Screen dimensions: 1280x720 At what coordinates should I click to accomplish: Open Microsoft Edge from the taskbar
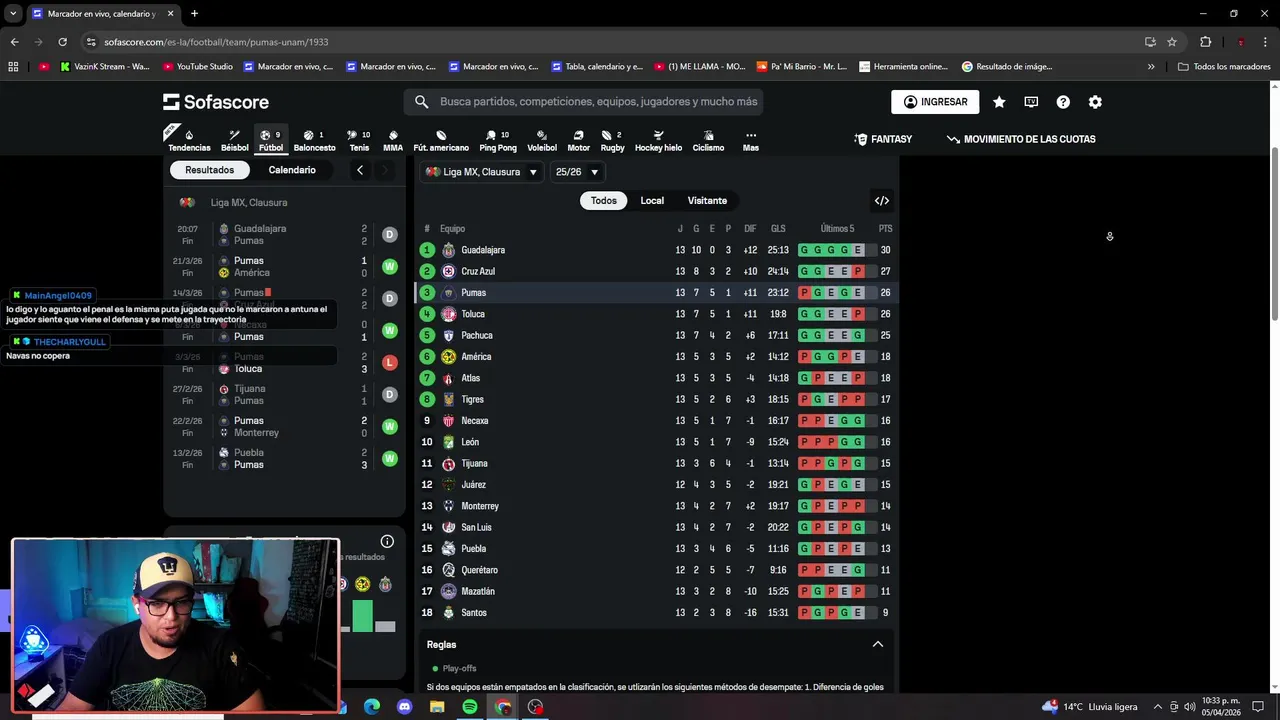point(371,707)
